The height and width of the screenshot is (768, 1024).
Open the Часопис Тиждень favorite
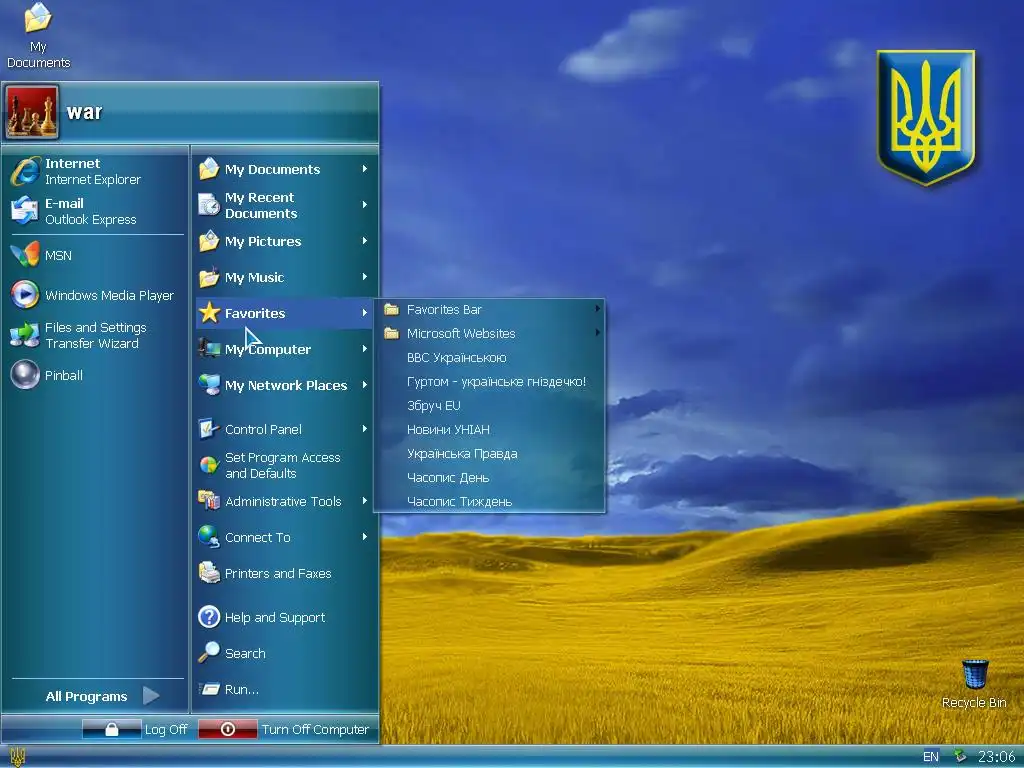(490, 502)
